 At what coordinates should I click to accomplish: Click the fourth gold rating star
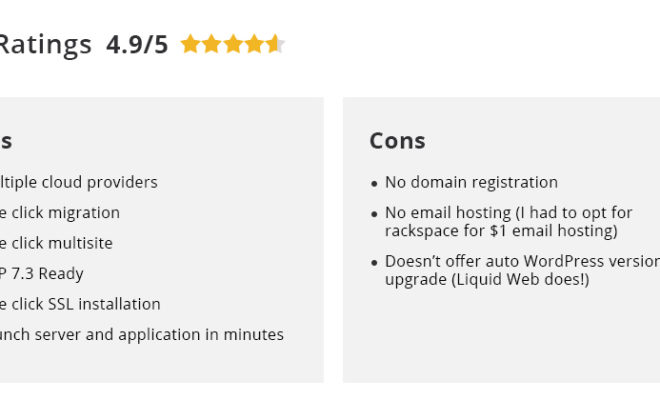pos(255,44)
